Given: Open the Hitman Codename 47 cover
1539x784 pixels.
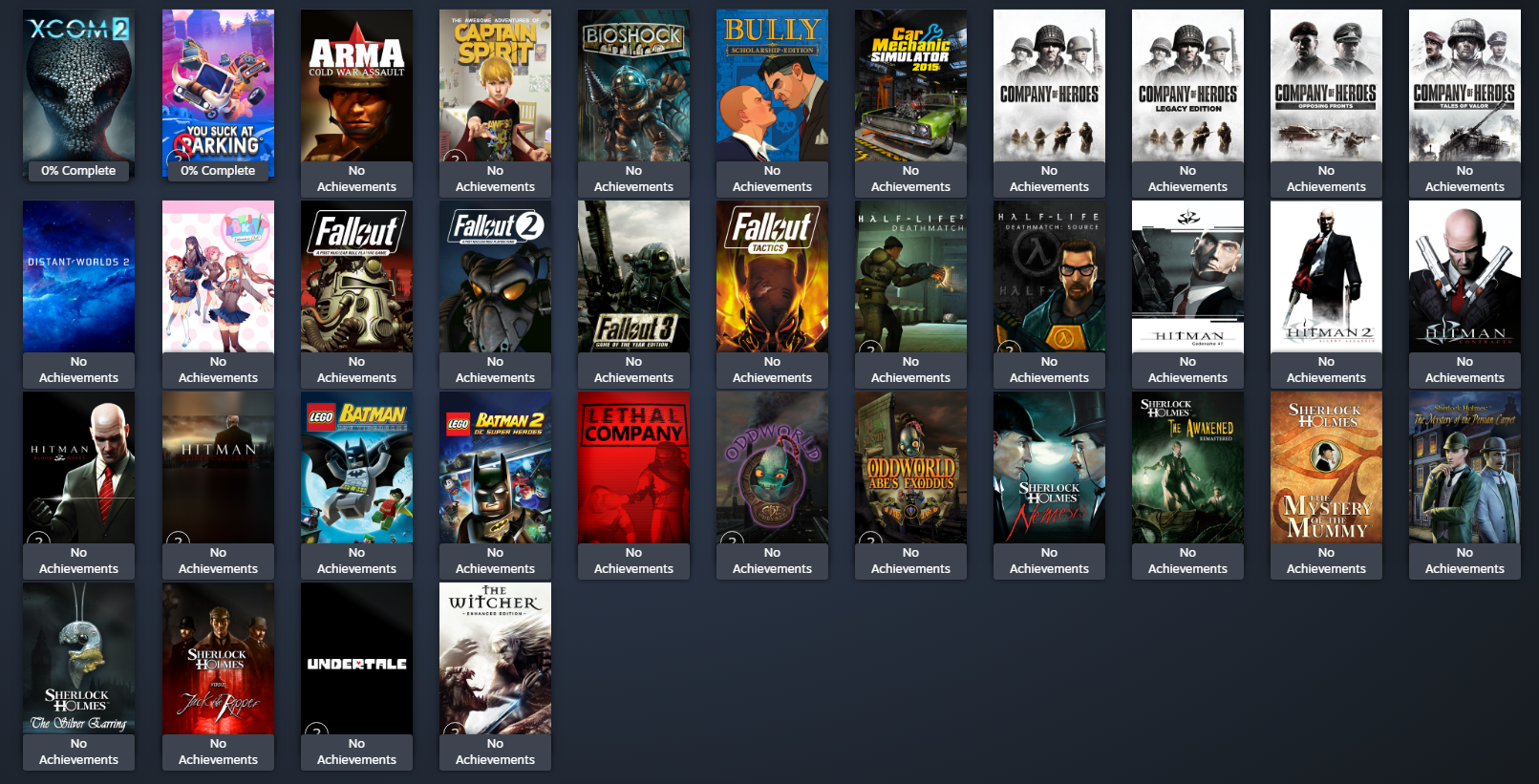Looking at the screenshot, I should tap(1187, 277).
